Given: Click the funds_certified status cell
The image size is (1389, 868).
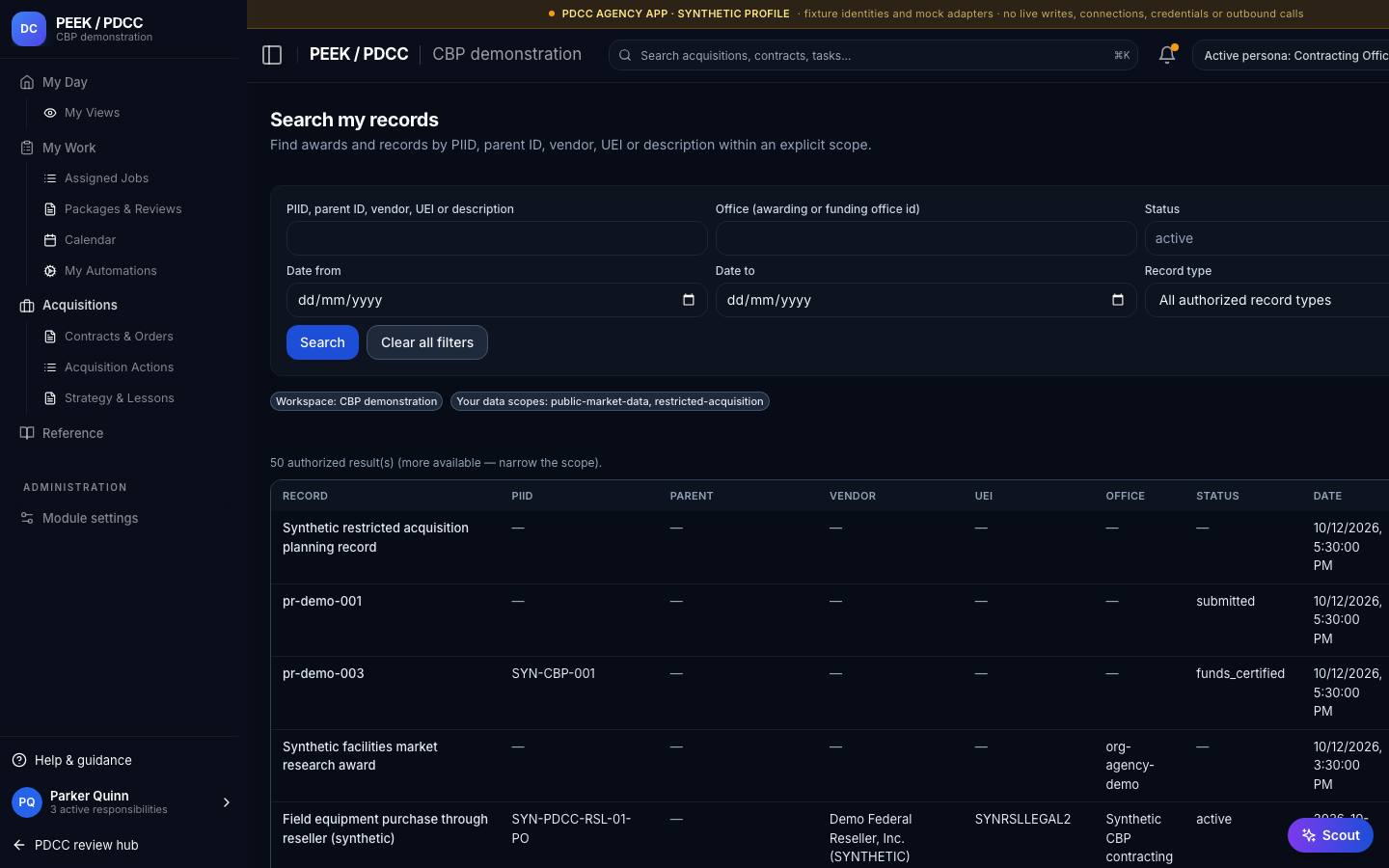Looking at the screenshot, I should pyautogui.click(x=1240, y=673).
